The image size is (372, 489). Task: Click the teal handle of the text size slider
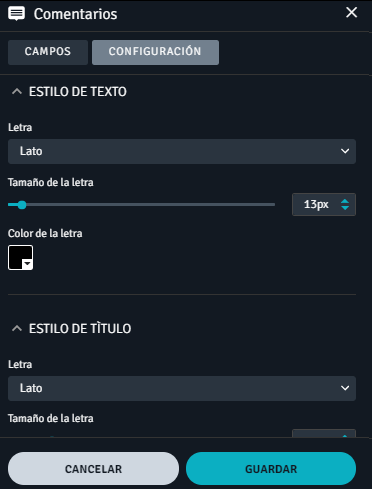(22, 205)
